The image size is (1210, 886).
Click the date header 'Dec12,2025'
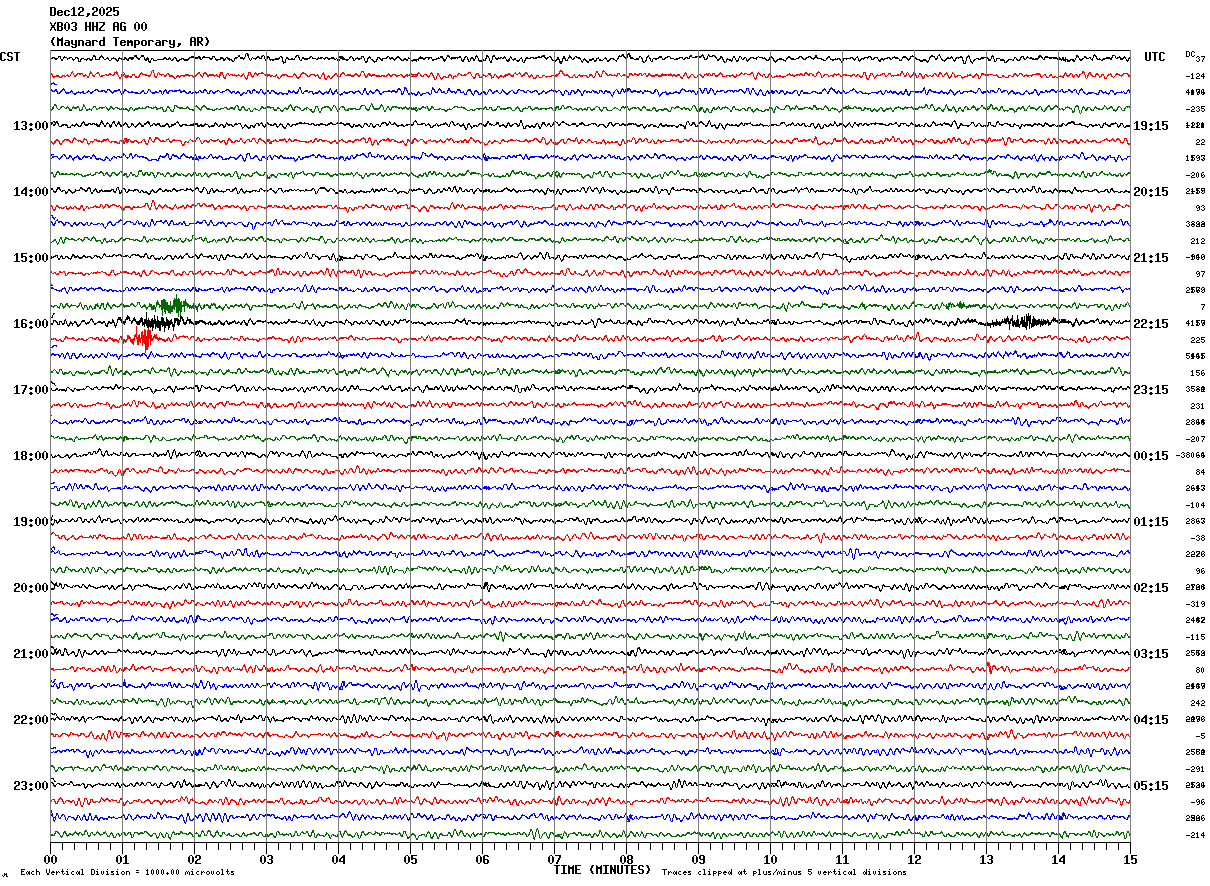point(84,12)
